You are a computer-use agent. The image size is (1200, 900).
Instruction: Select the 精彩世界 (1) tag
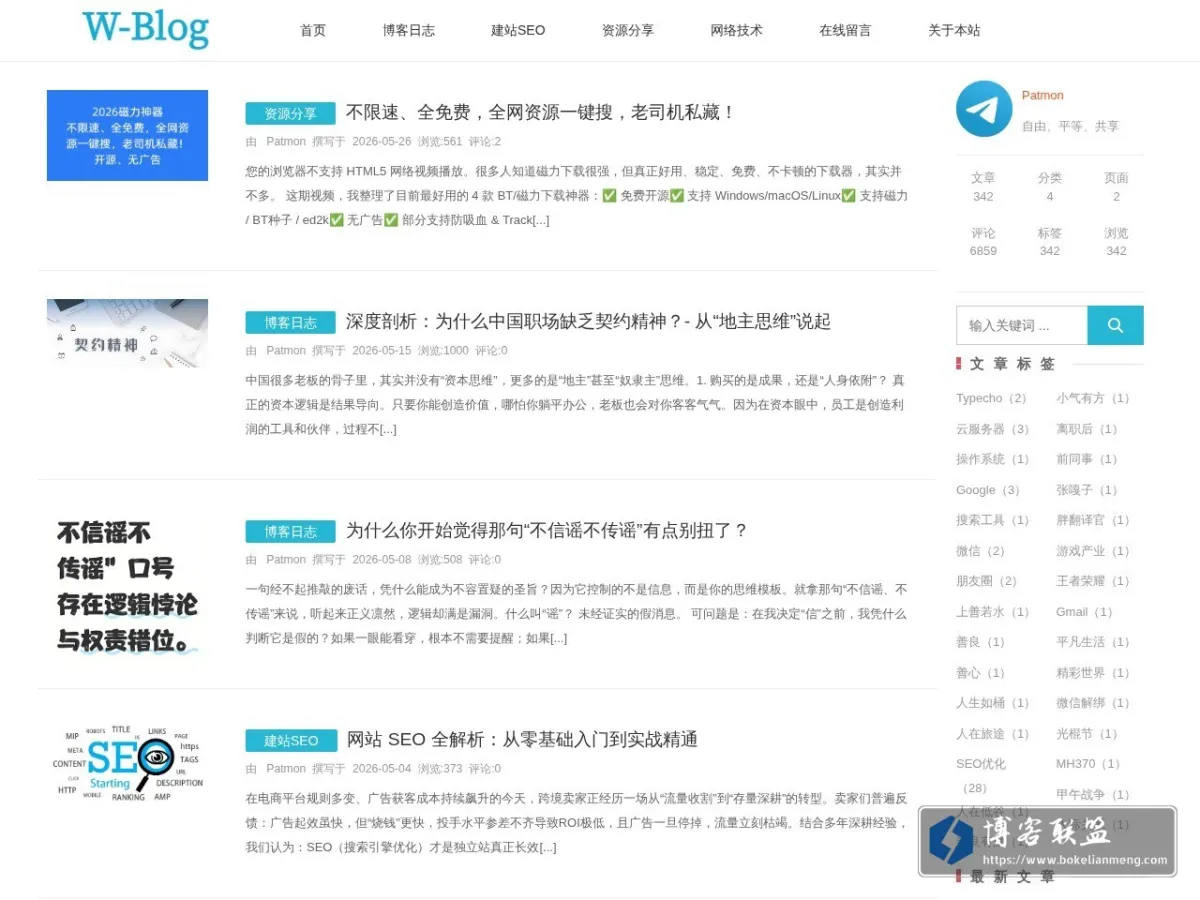1092,673
